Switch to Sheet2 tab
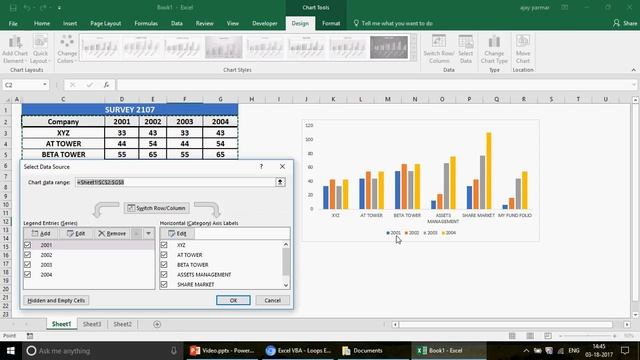 pos(122,324)
